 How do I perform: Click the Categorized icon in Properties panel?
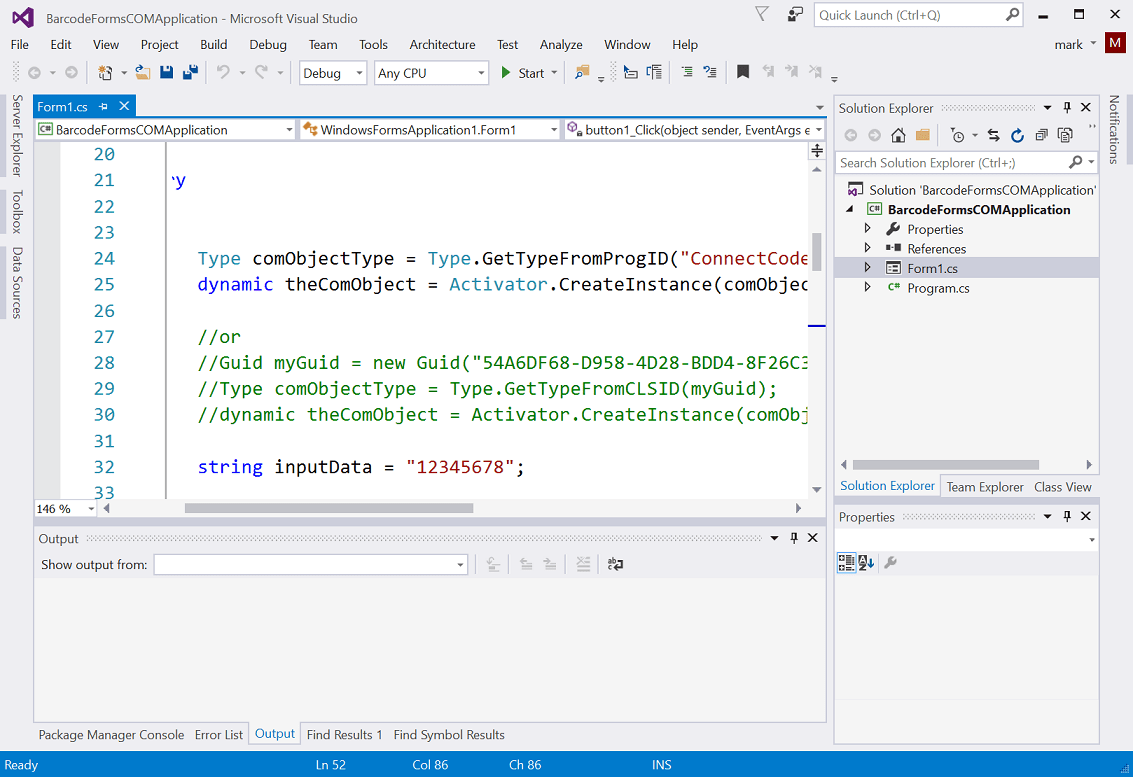tap(846, 562)
